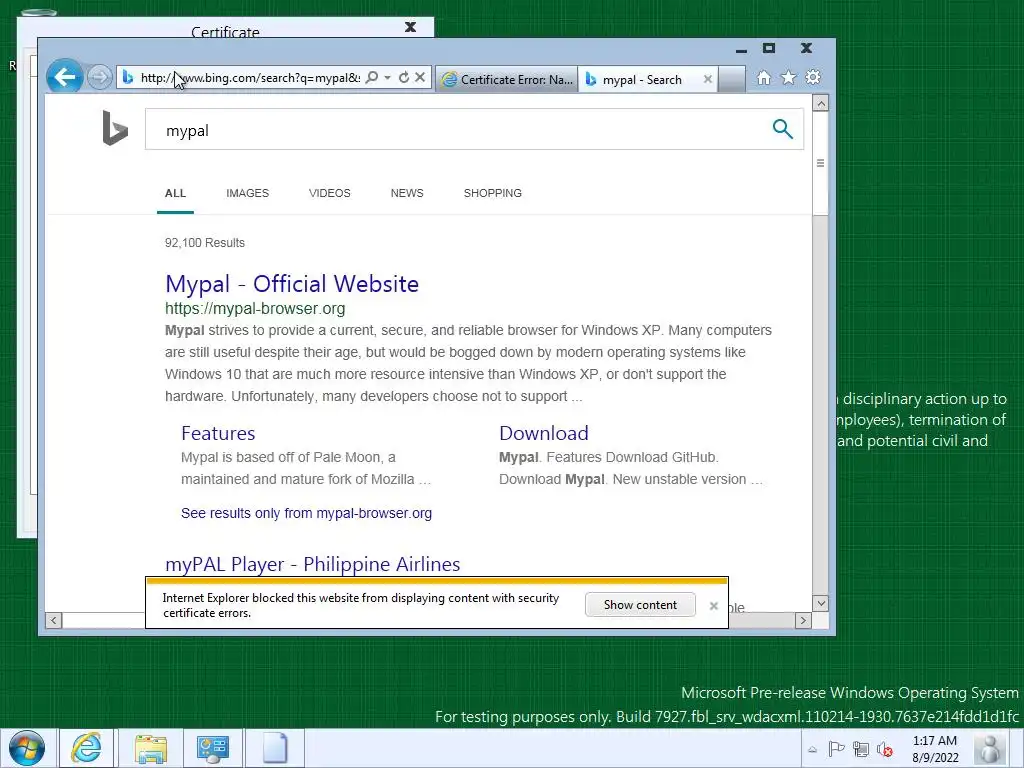The width and height of the screenshot is (1024, 768).
Task: Switch to the Certificate Error tab
Action: click(507, 79)
